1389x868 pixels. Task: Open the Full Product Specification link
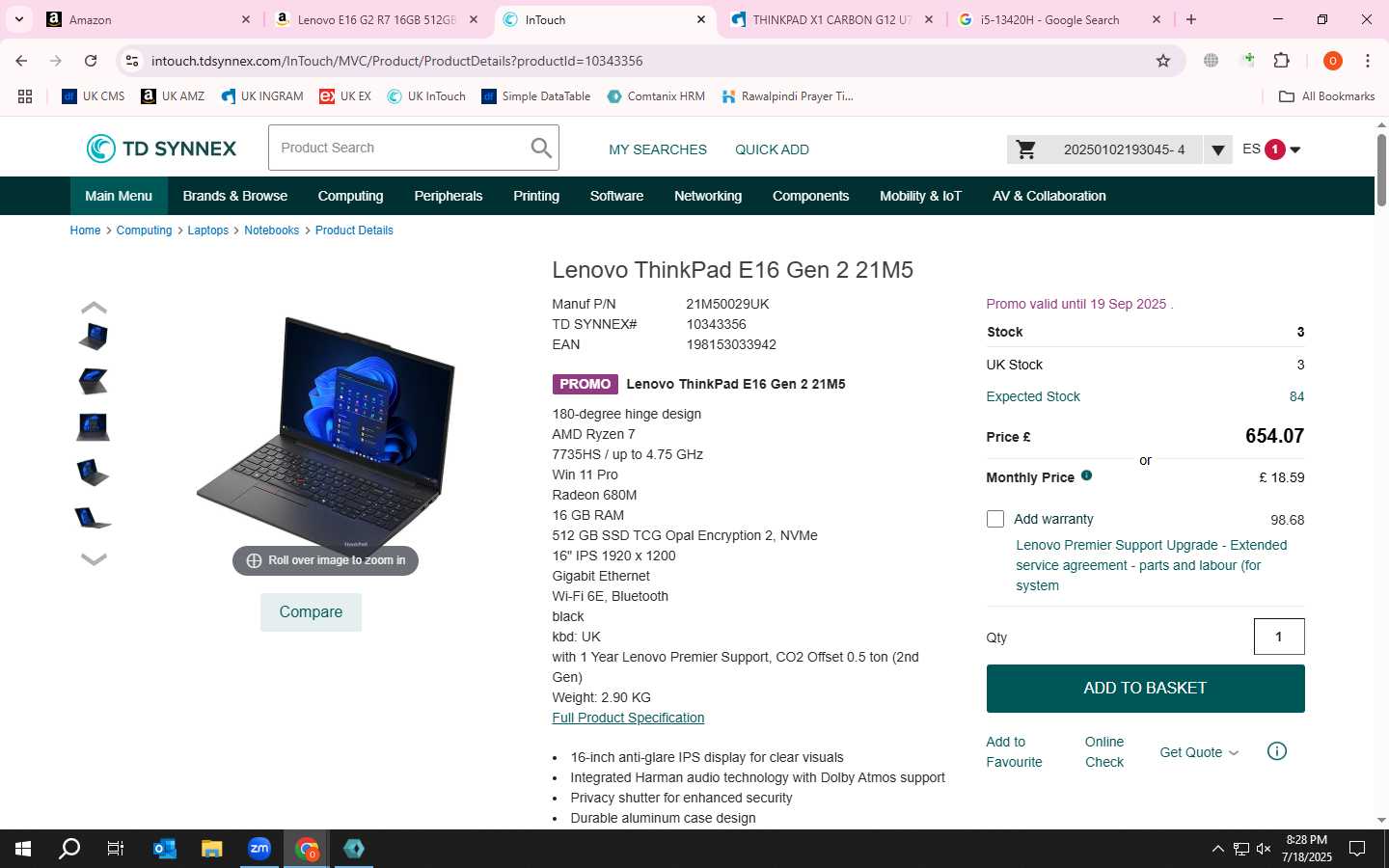(x=628, y=718)
